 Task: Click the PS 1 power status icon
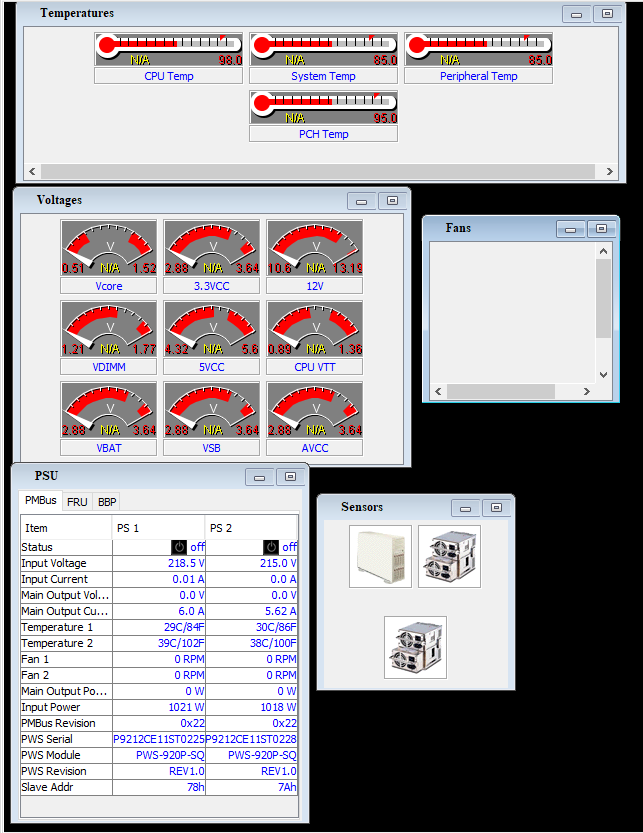[x=179, y=547]
